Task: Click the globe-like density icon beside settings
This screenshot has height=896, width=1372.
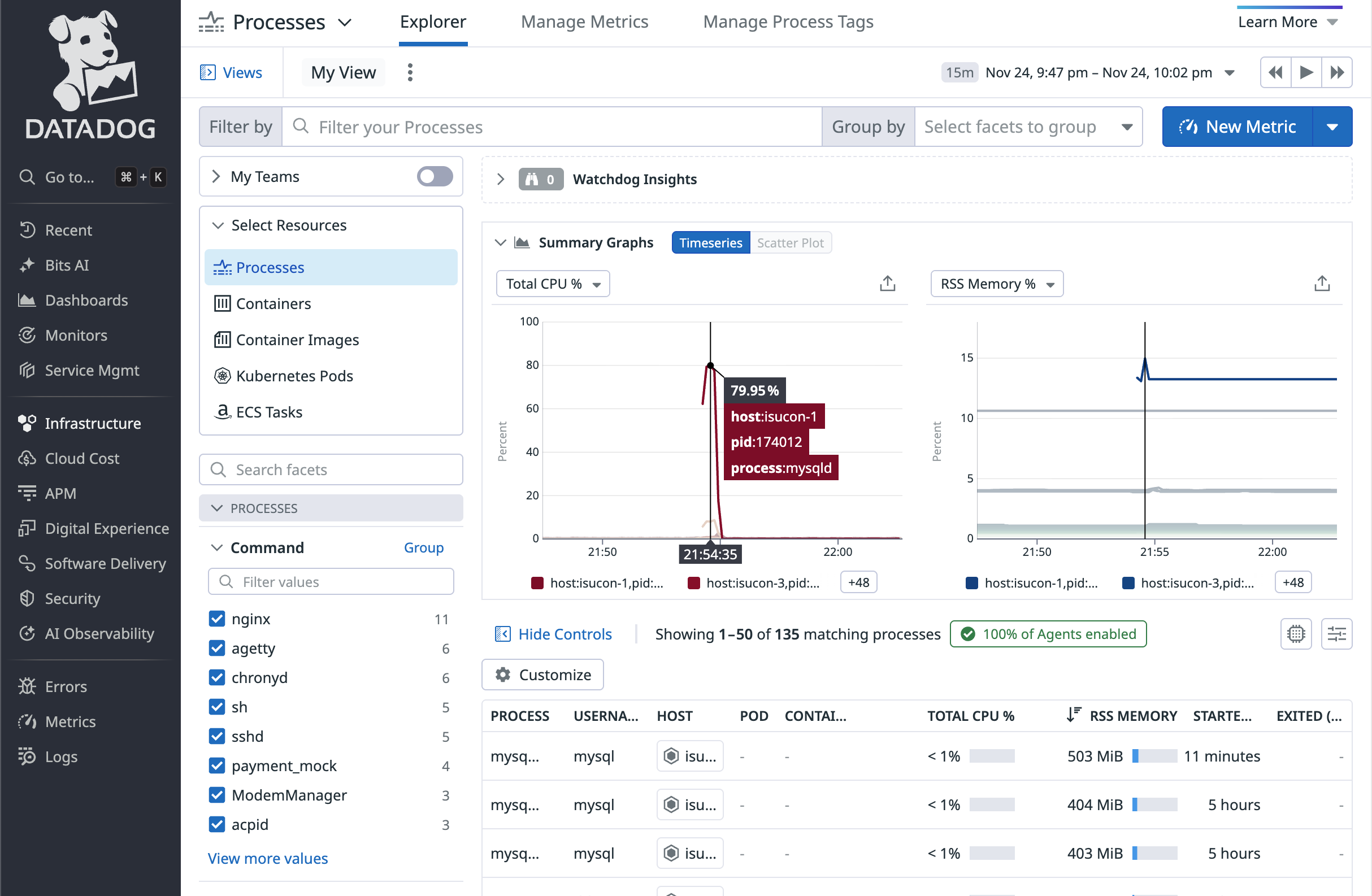Action: click(1295, 634)
